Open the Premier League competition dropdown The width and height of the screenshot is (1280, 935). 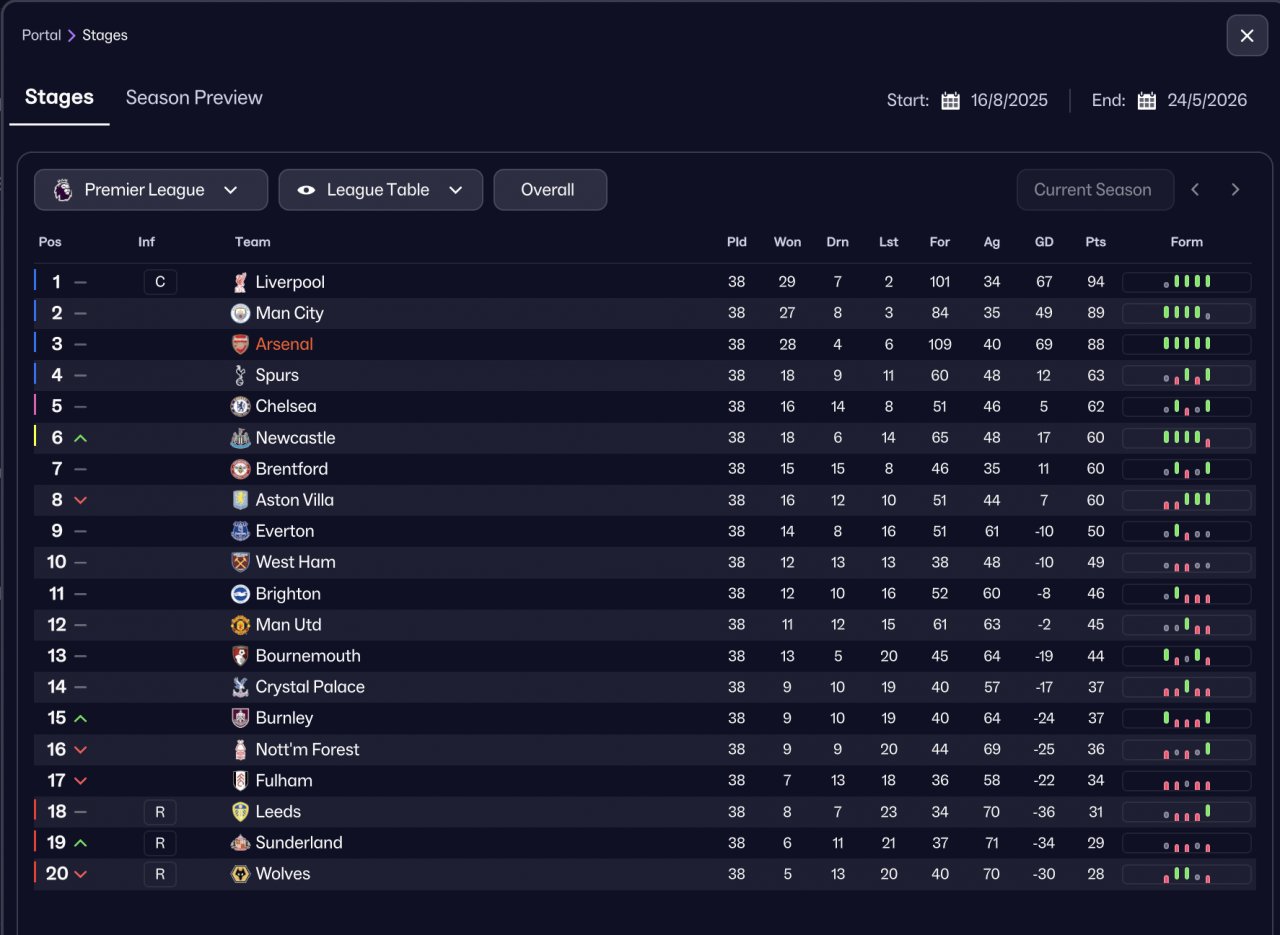click(151, 190)
